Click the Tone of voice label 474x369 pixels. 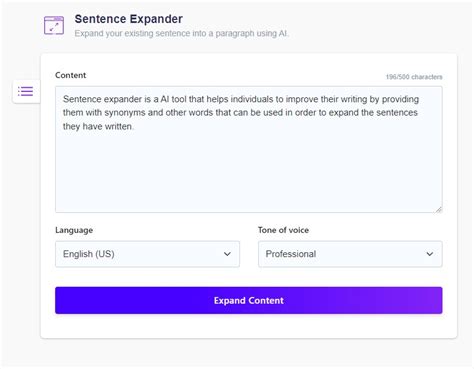pyautogui.click(x=283, y=230)
